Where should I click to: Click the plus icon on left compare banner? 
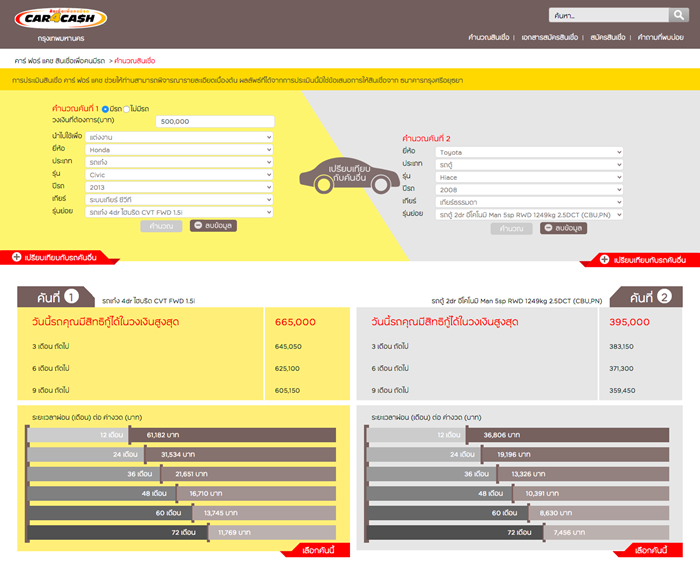click(17, 257)
